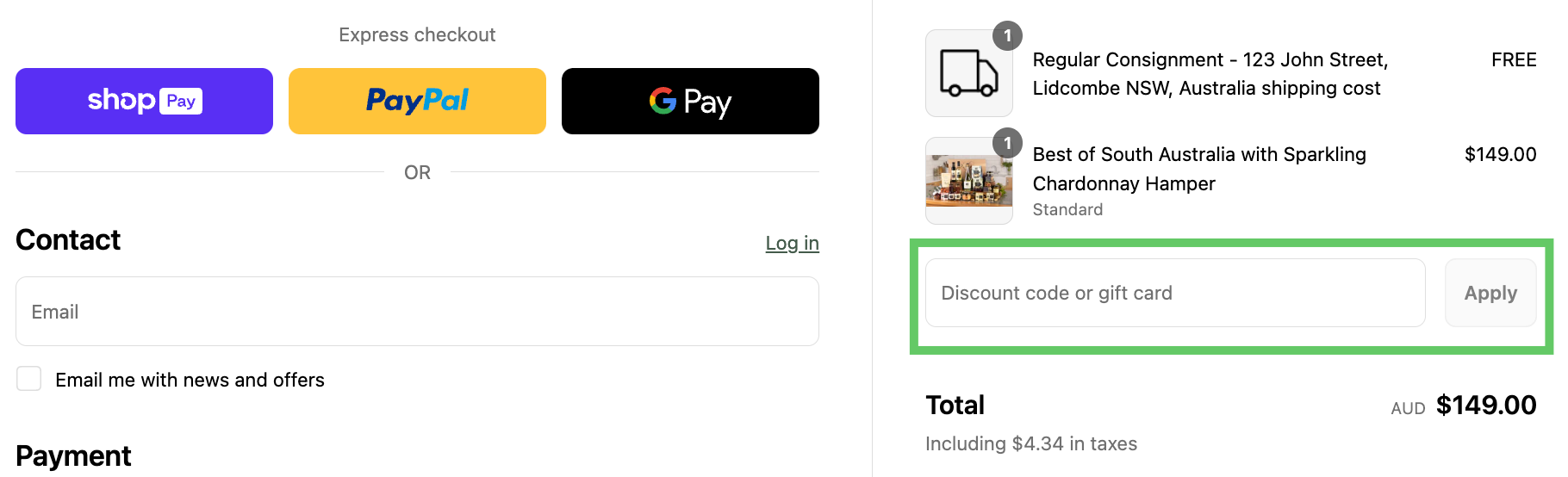Enable Email me with news and offers
Screen dimensions: 1568x477
(29, 379)
